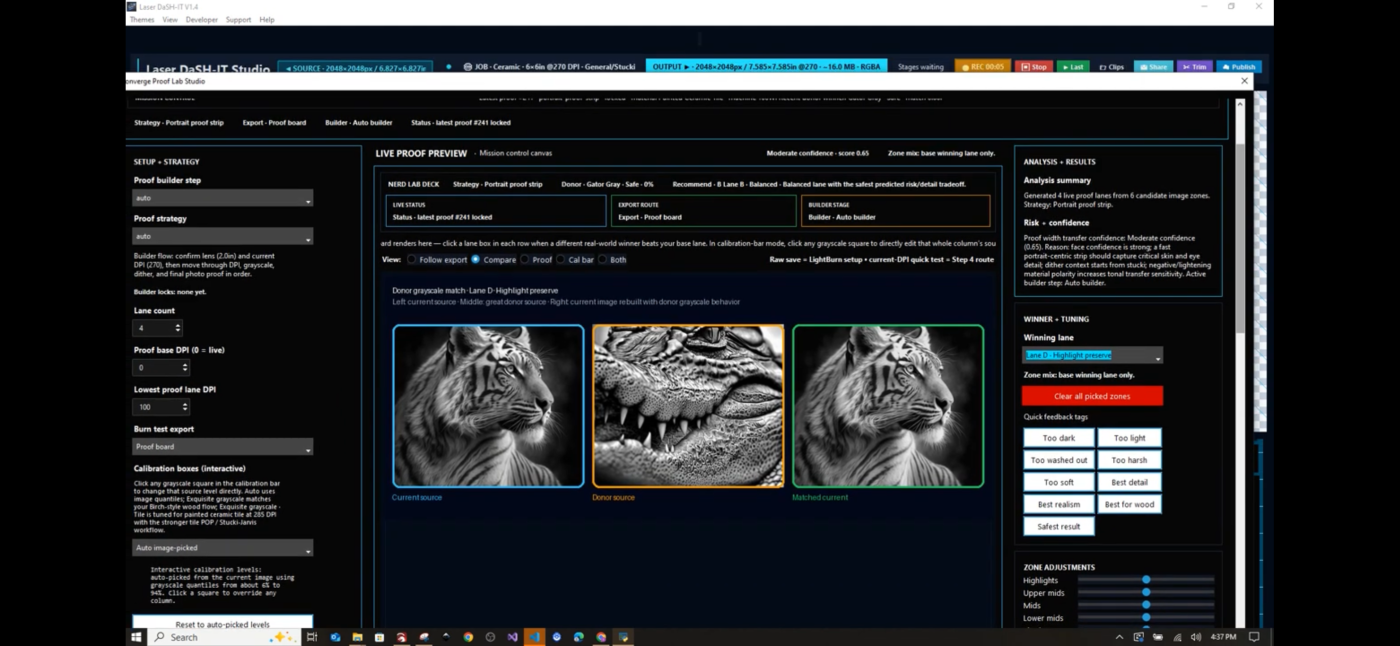The image size is (1400, 646).
Task: Open Google Chrome from the taskbar
Action: click(x=468, y=637)
